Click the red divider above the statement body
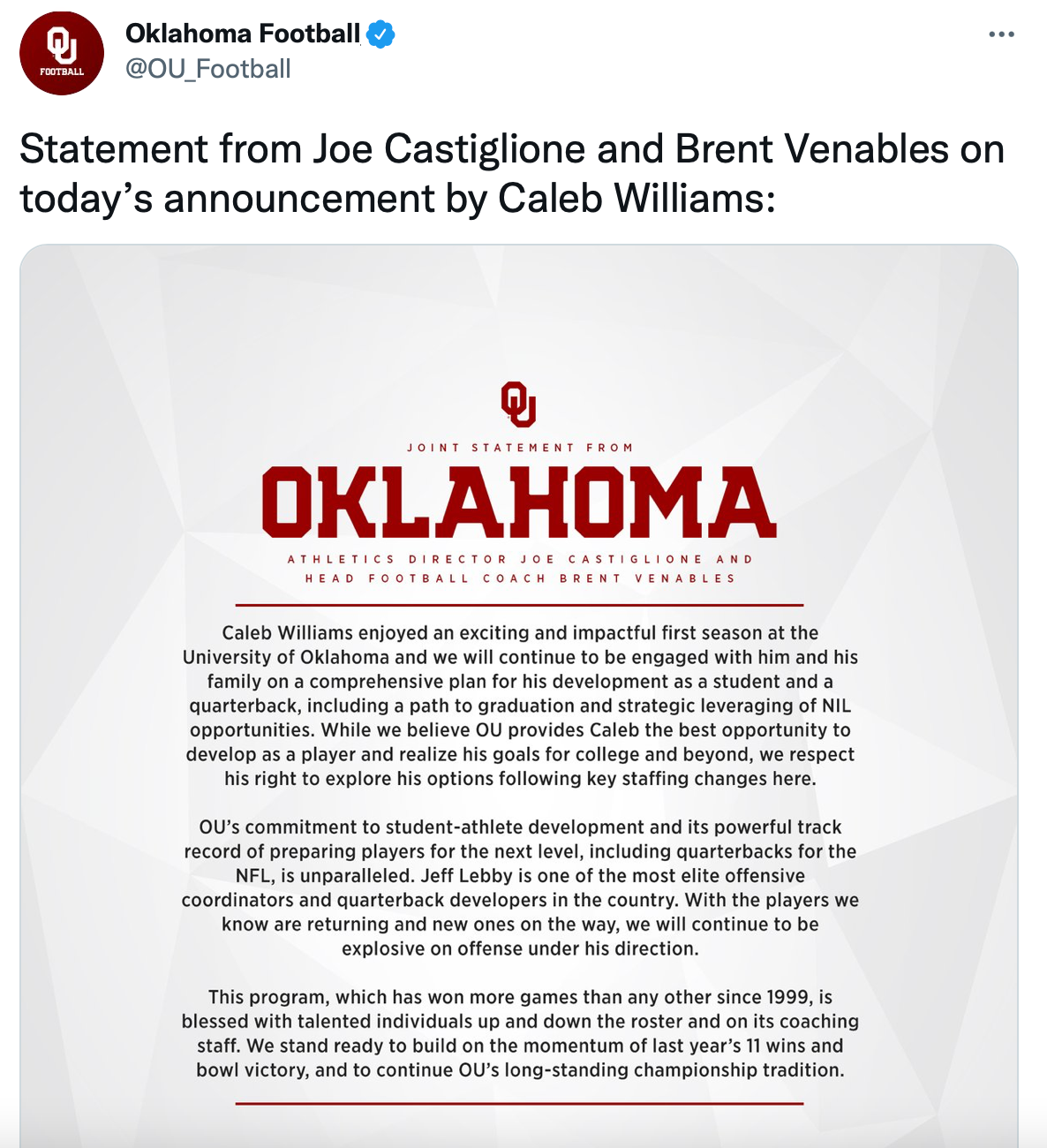Viewport: 1047px width, 1148px height. [520, 605]
